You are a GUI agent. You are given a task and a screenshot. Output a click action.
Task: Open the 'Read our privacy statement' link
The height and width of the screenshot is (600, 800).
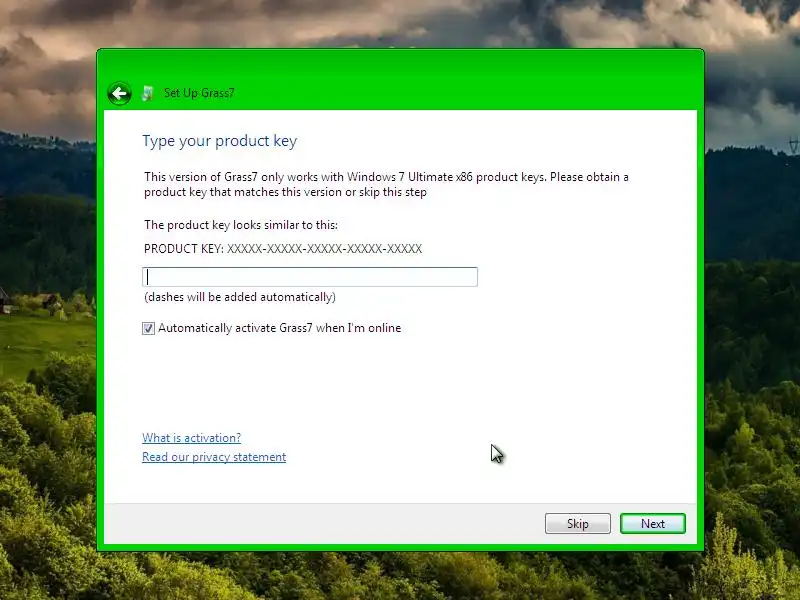214,457
